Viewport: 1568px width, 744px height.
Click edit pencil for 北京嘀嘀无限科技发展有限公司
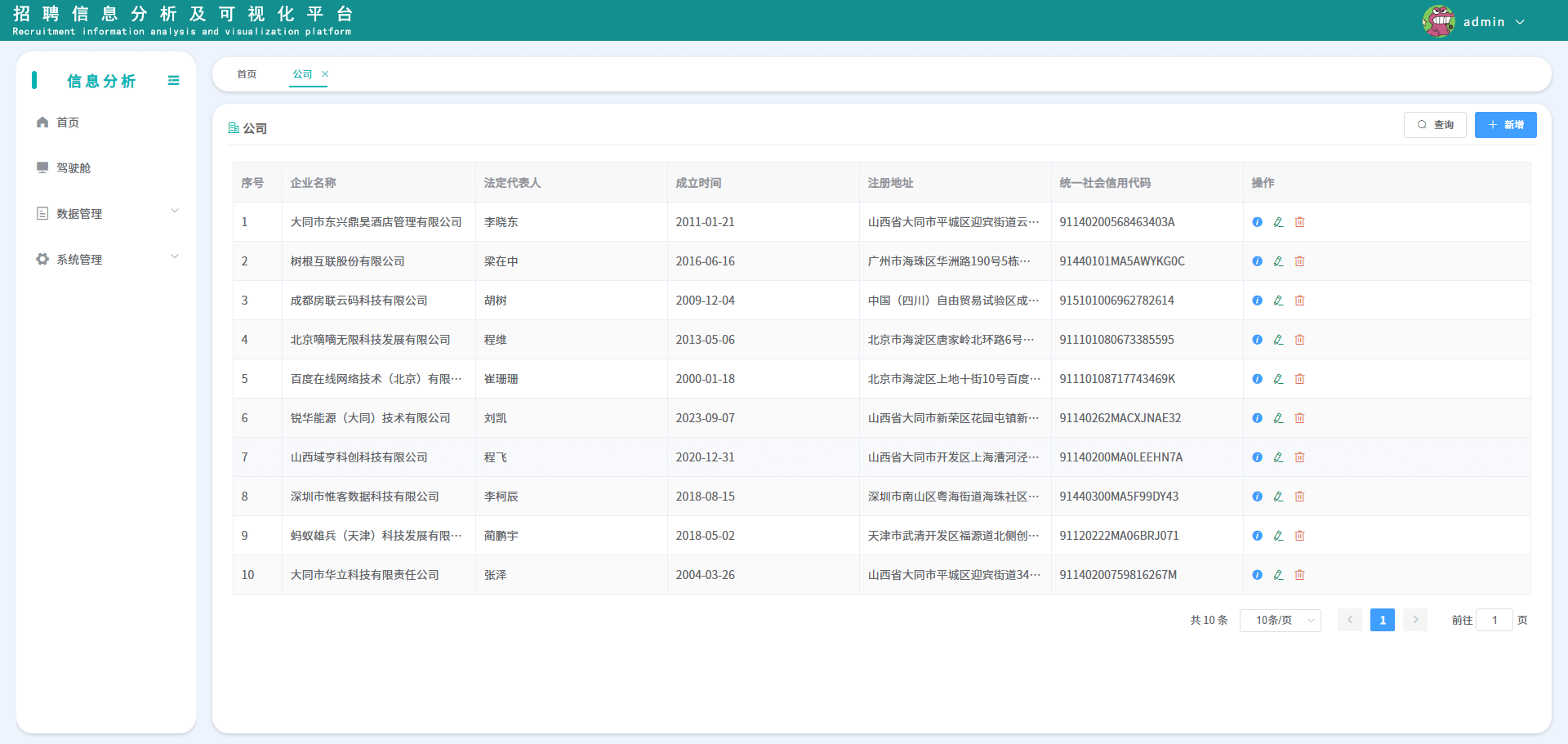coord(1278,340)
